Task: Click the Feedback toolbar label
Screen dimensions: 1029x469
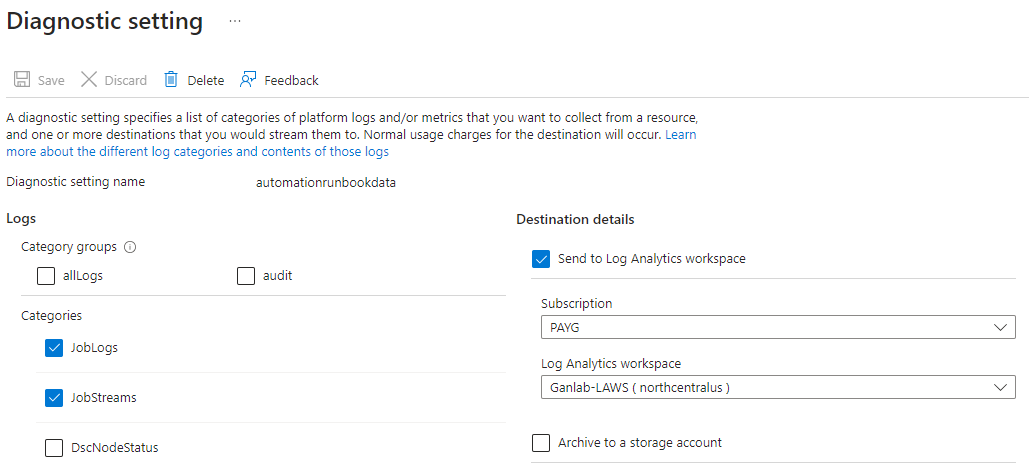Action: coord(291,80)
